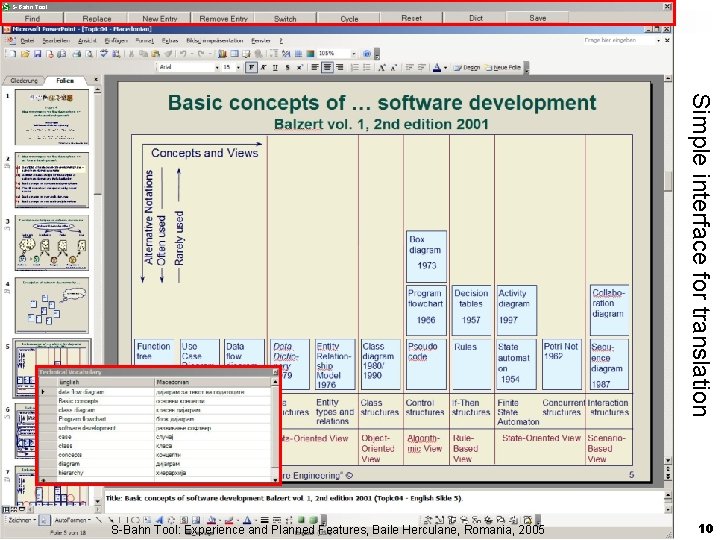720x540 pixels.
Task: Toggle Underline formatting
Action: pyautogui.click(x=275, y=68)
